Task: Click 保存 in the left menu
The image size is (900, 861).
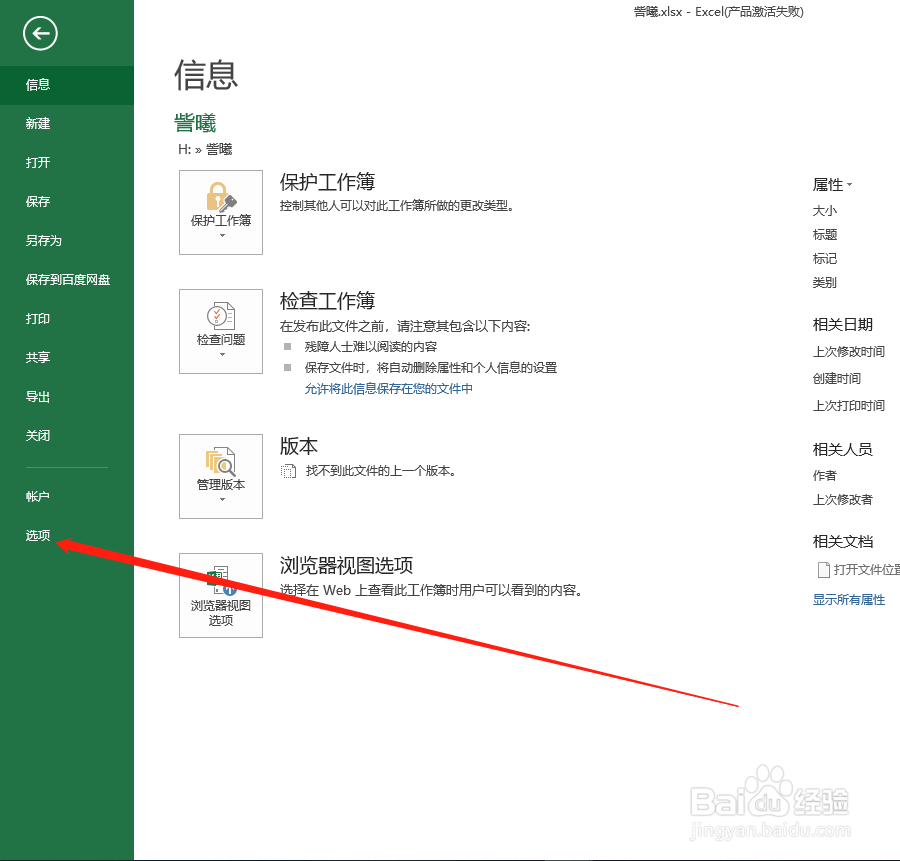Action: point(67,202)
